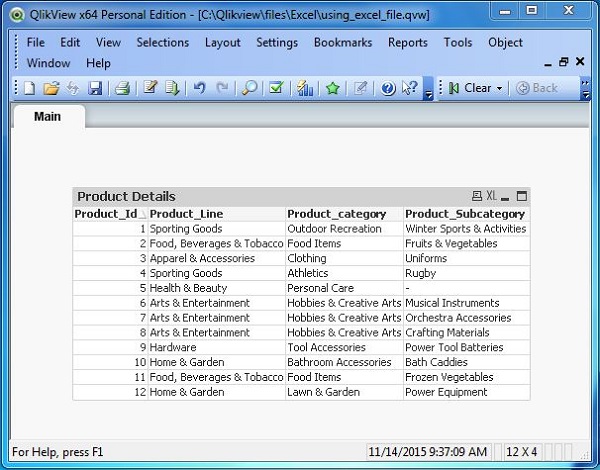
Task: Click the New document icon
Action: 29,88
